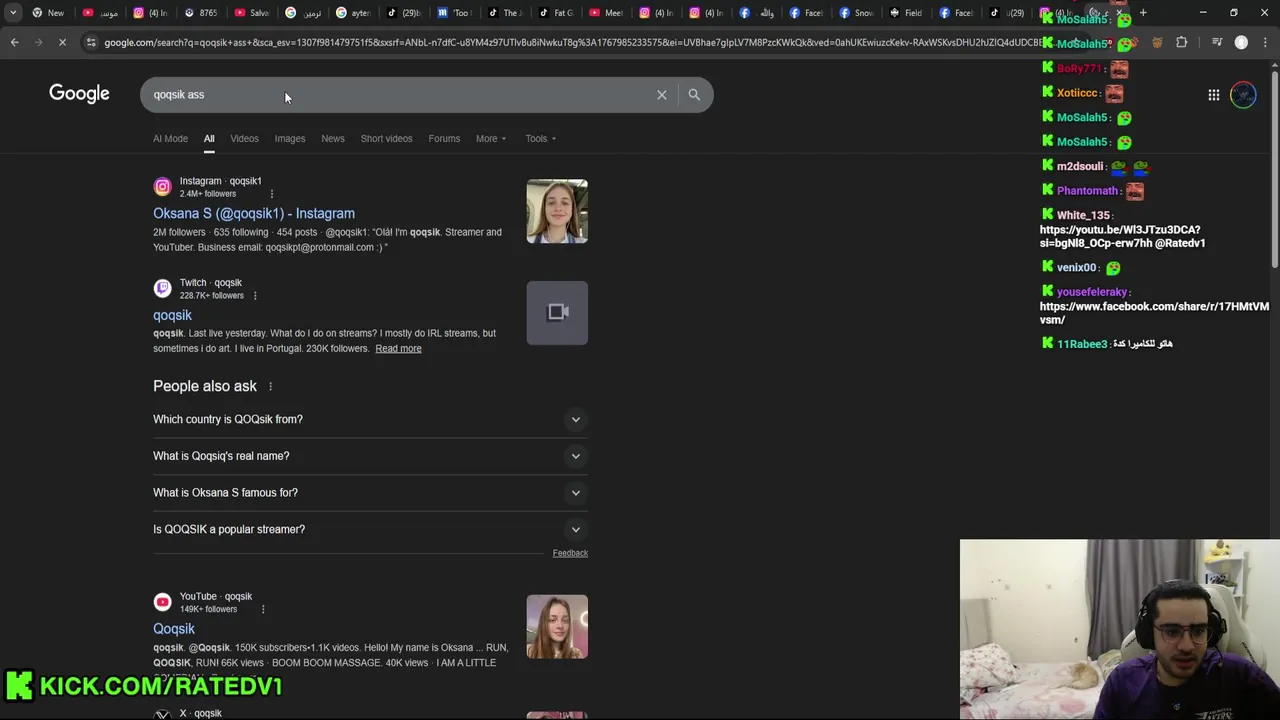
Task: Open three-dot menu next to YouTube result
Action: click(x=263, y=609)
